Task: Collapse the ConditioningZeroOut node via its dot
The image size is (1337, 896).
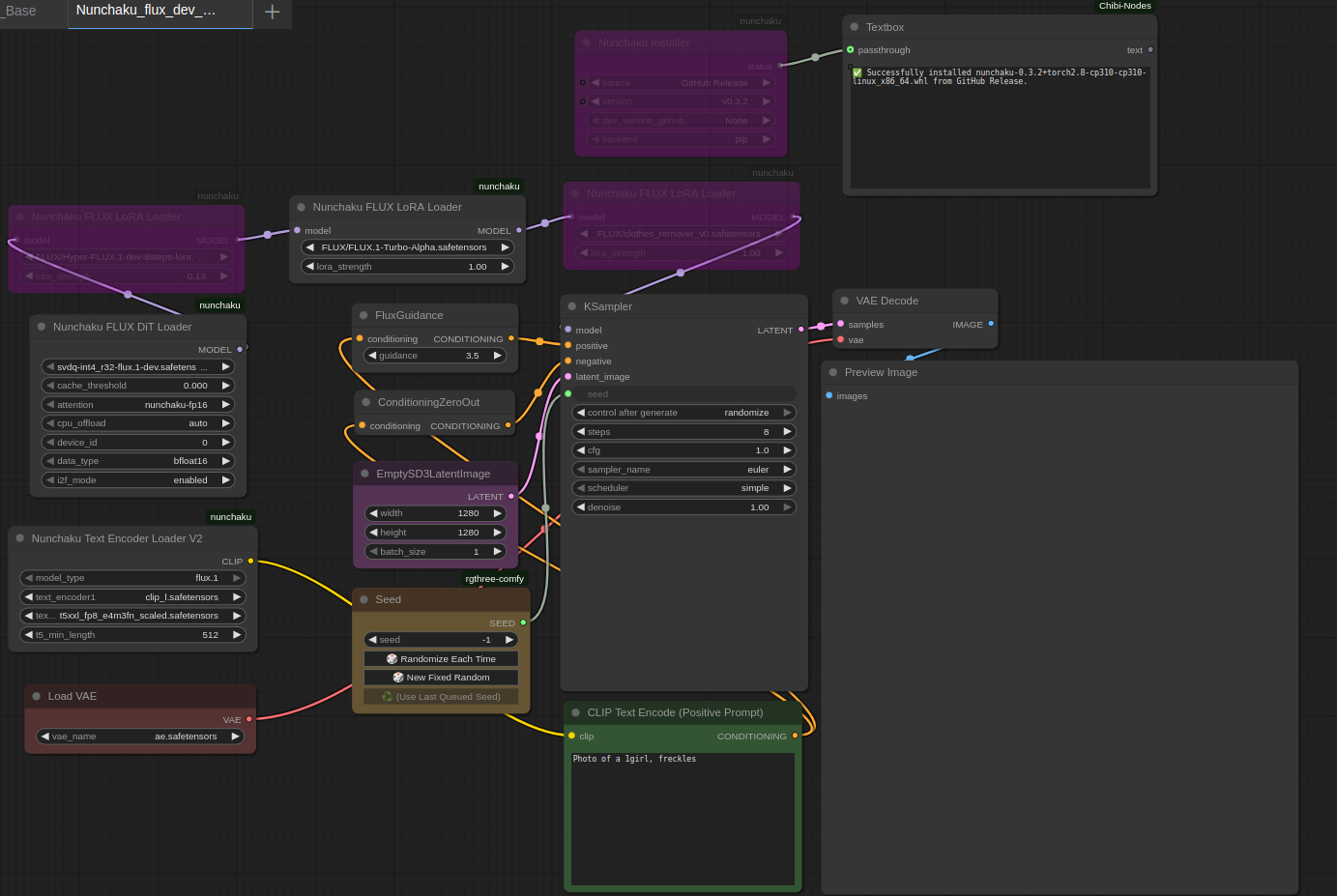Action: 365,402
